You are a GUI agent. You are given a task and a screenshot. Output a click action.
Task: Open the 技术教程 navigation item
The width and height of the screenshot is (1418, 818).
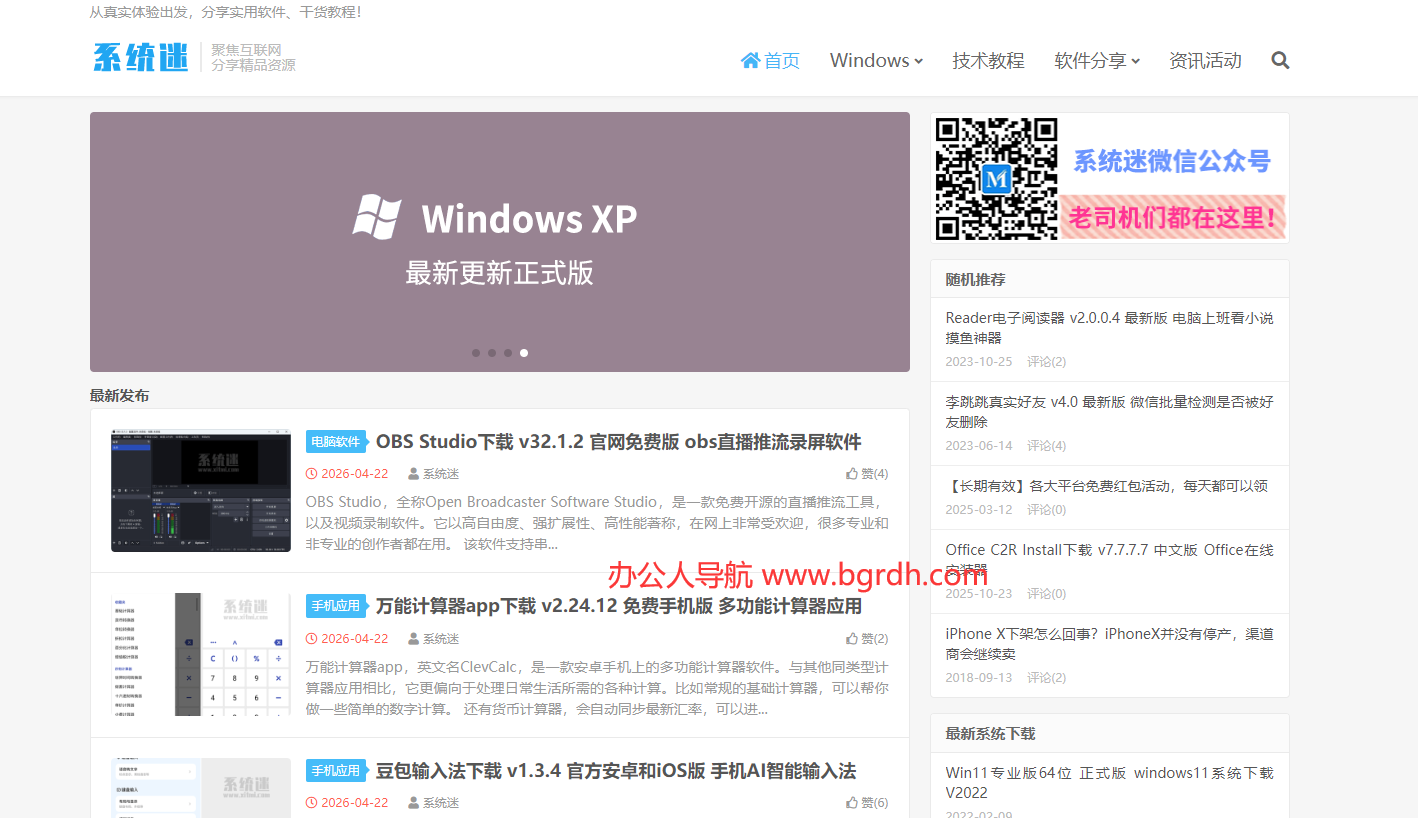[x=988, y=61]
